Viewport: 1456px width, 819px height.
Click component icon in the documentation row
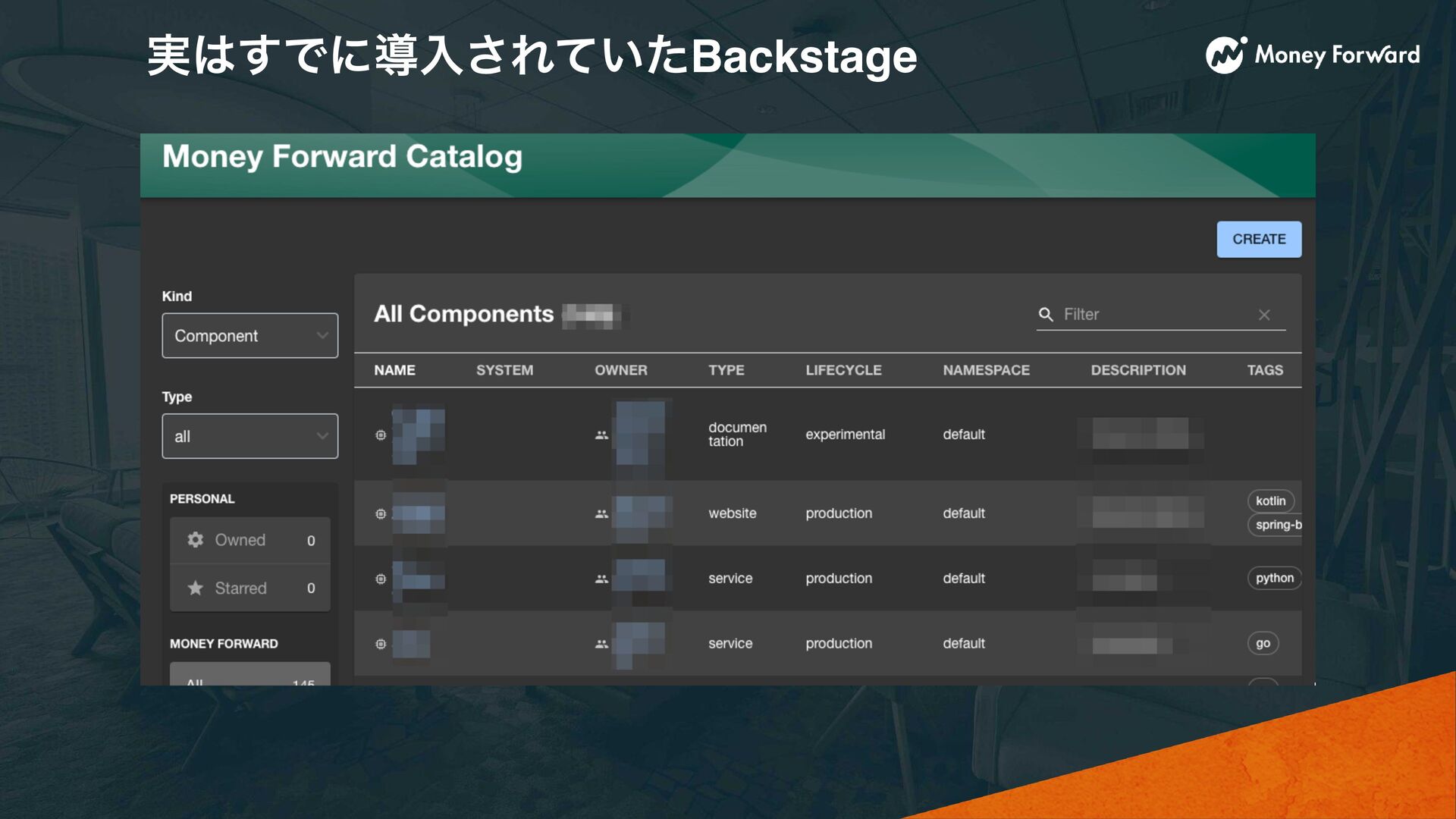point(381,435)
